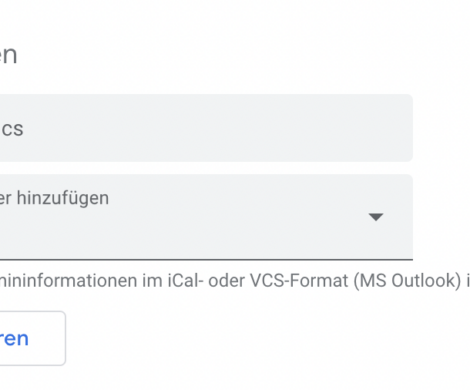Image resolution: width=470 pixels, height=390 pixels.
Task: Open the 'hinzufügen' calendar selection dropdown
Action: 206,217
